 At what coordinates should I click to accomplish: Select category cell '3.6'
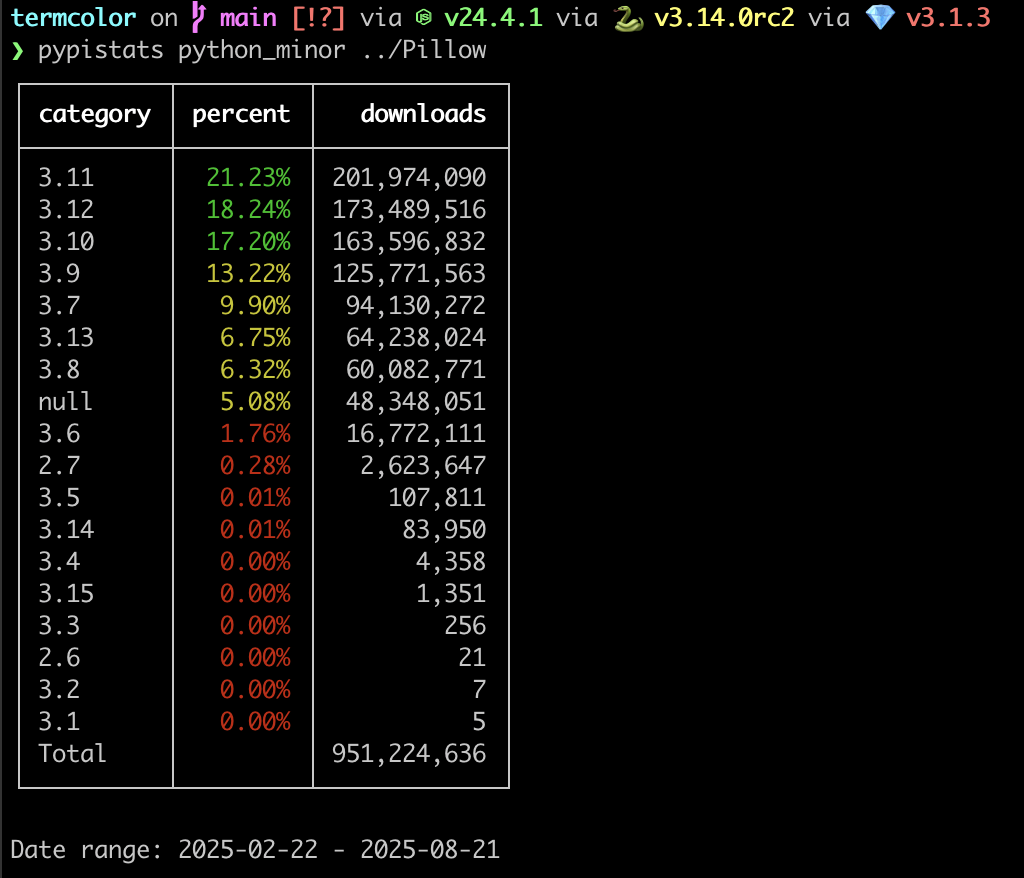coord(59,434)
